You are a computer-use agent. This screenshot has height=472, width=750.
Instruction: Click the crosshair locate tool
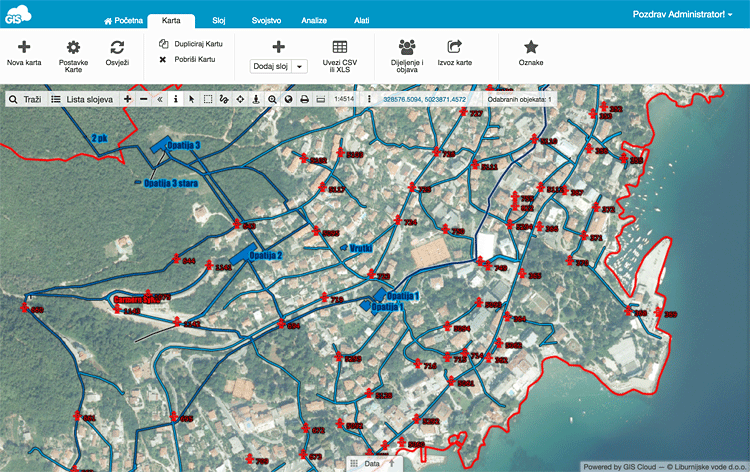240,99
